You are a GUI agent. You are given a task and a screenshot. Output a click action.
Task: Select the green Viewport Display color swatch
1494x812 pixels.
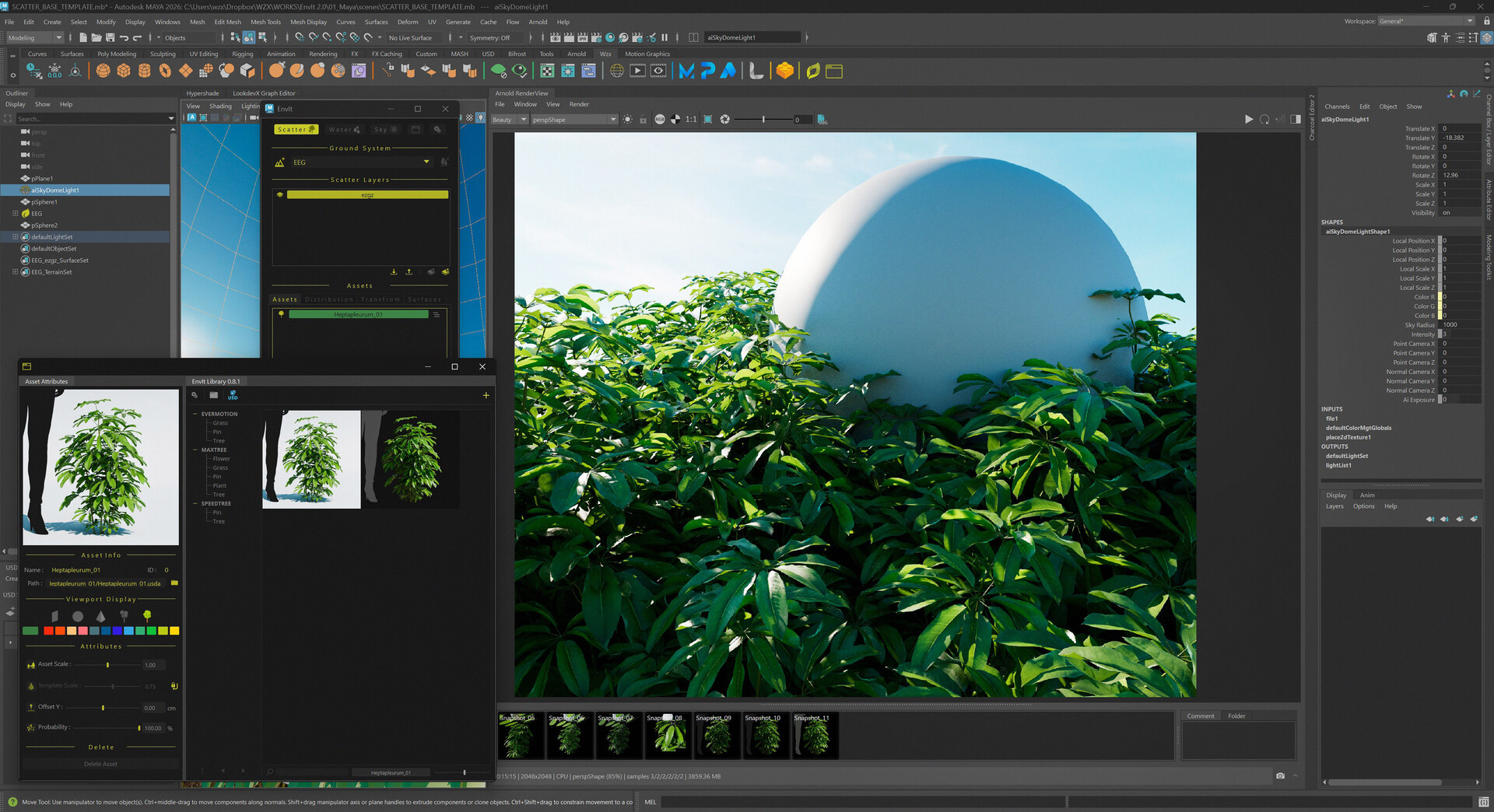pos(30,630)
